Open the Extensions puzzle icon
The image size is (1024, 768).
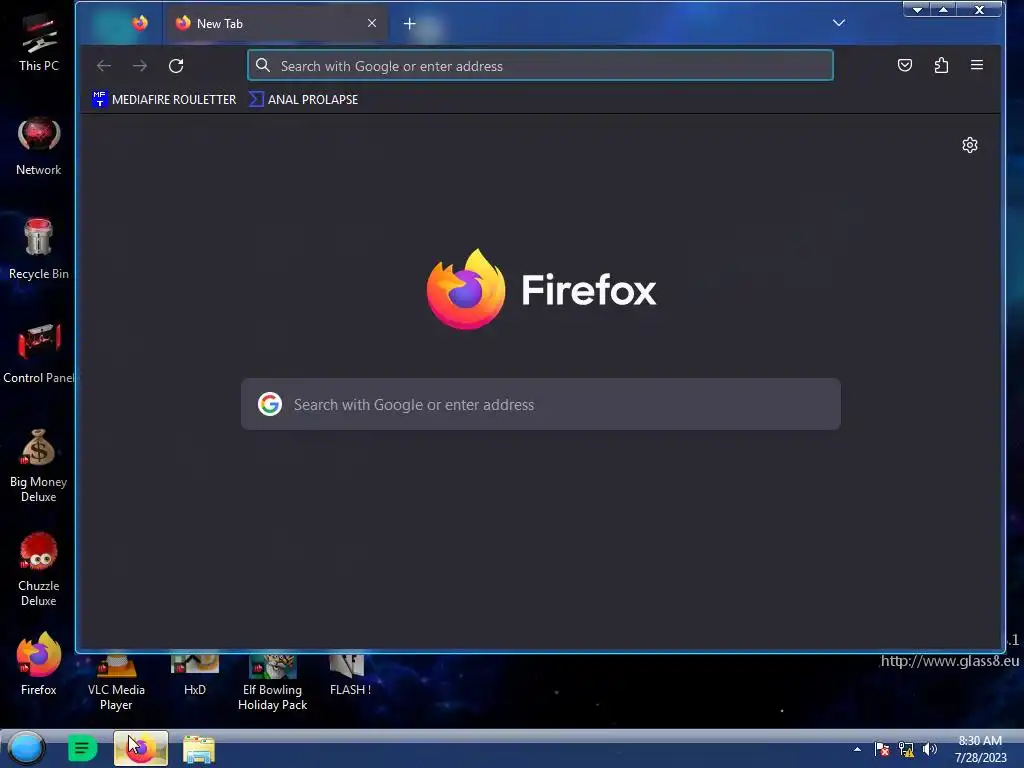(941, 65)
